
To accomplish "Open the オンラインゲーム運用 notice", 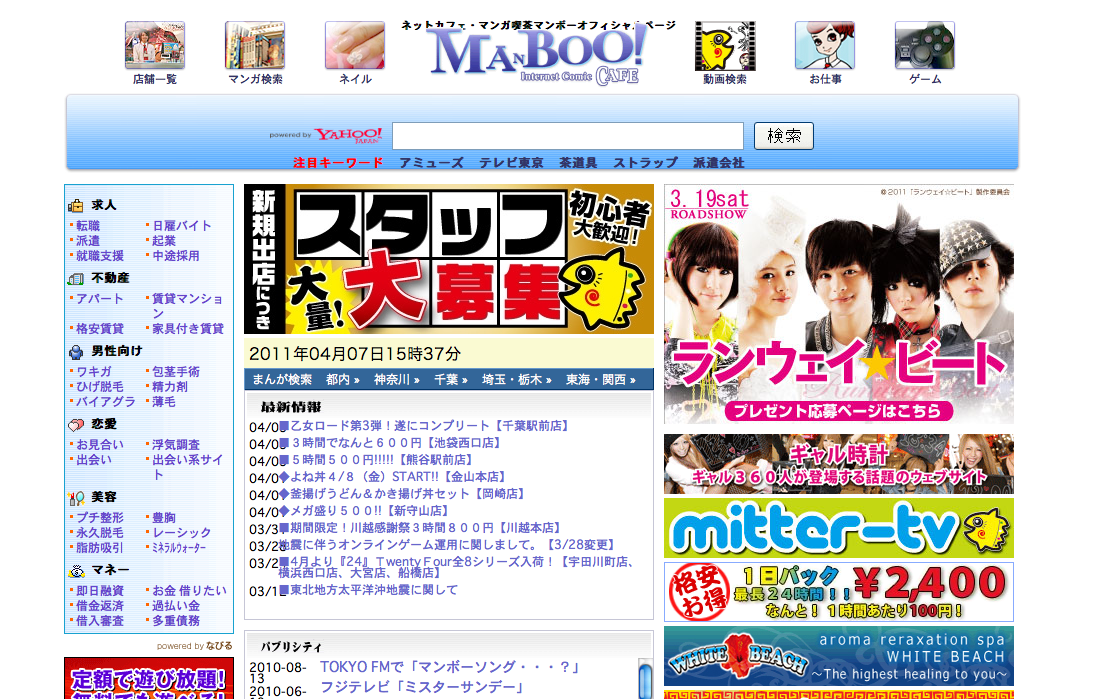I will (x=447, y=545).
